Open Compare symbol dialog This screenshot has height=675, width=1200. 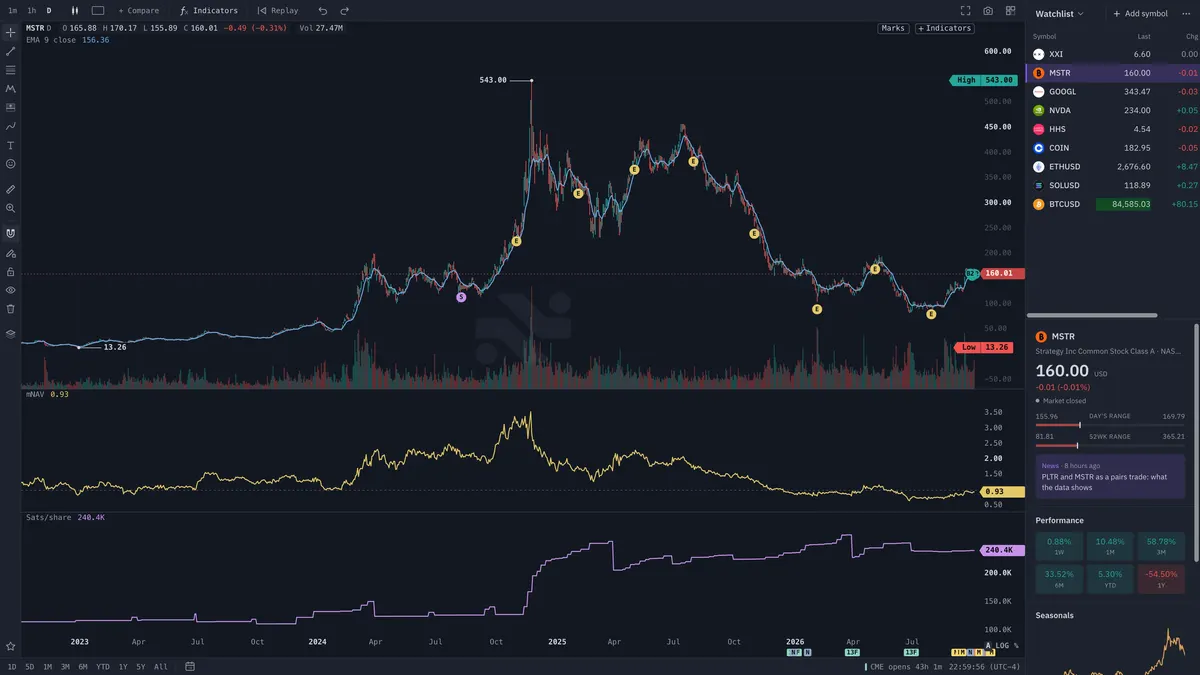point(138,10)
